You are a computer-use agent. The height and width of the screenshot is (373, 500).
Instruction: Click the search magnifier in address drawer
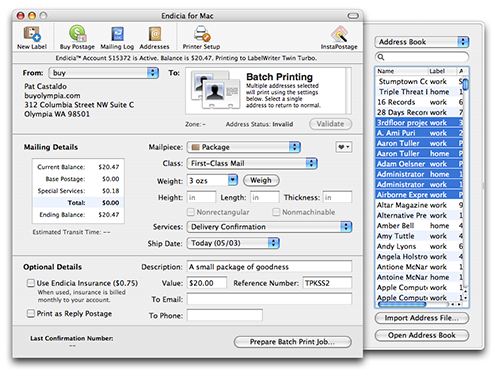click(381, 57)
